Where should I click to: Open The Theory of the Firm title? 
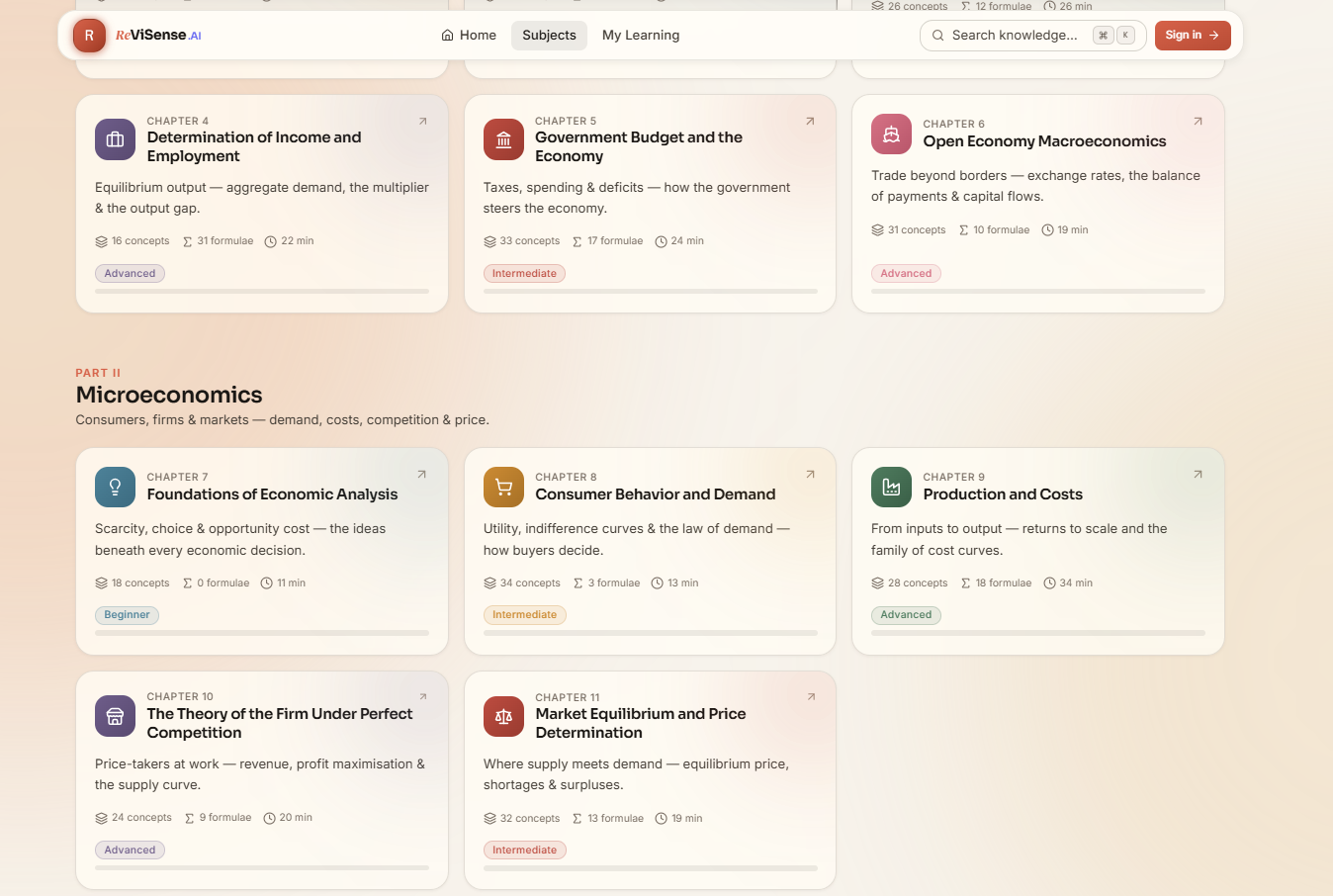tap(280, 723)
